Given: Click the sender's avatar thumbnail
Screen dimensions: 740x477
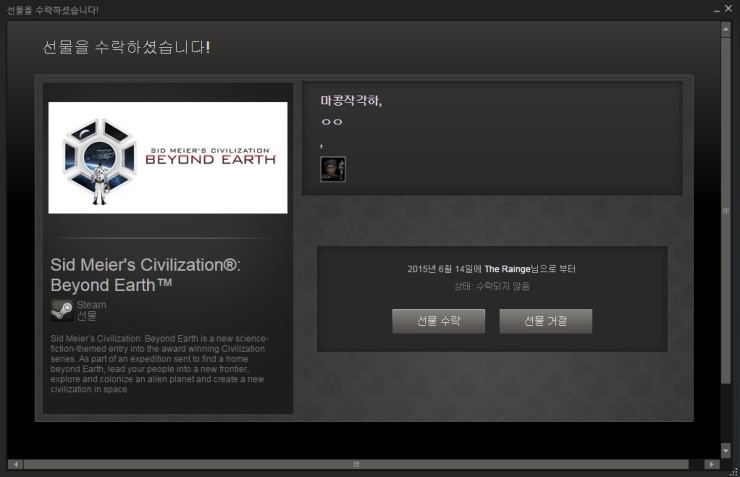Looking at the screenshot, I should 333,169.
